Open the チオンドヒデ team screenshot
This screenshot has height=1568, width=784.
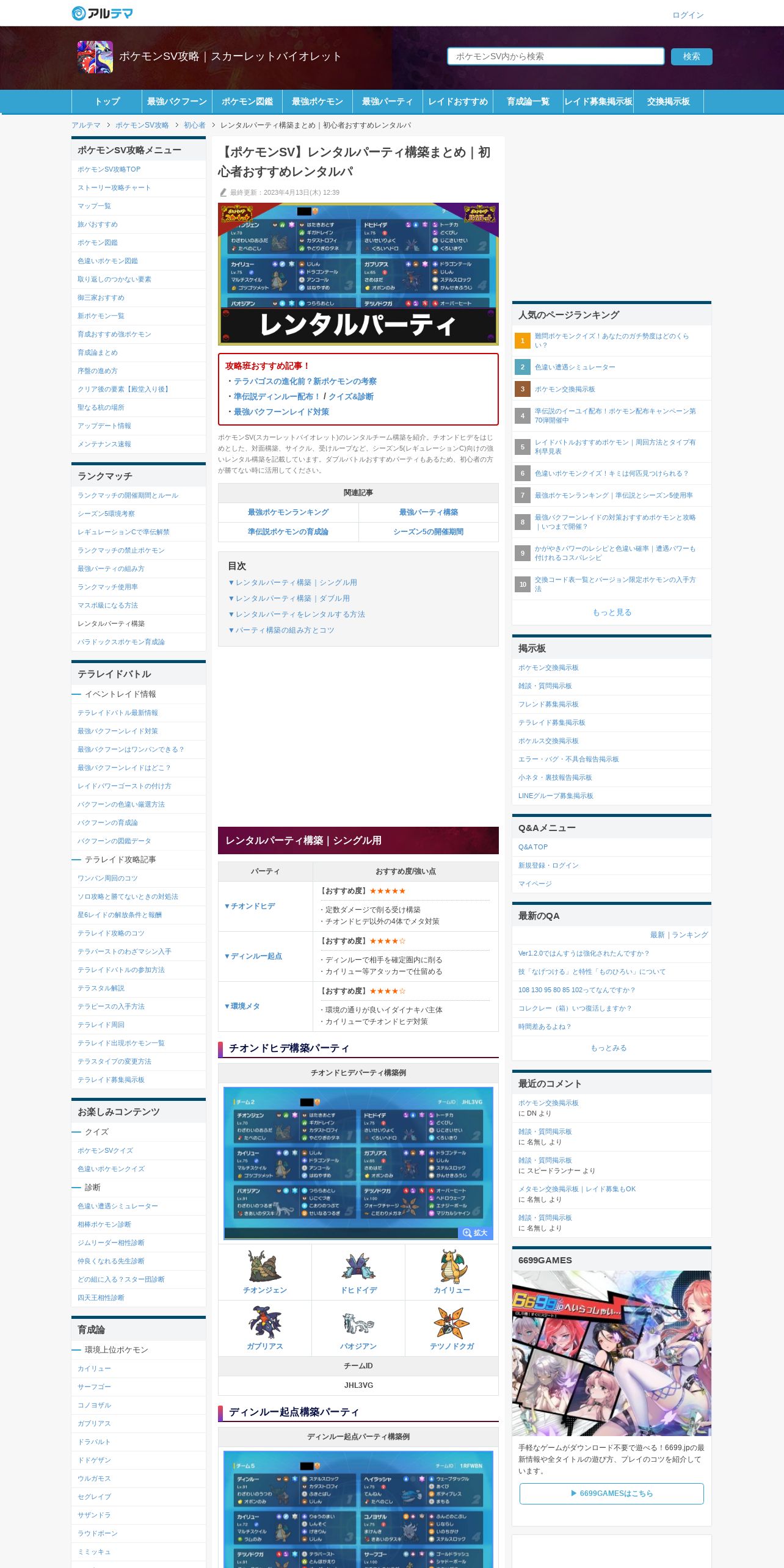point(358,1163)
